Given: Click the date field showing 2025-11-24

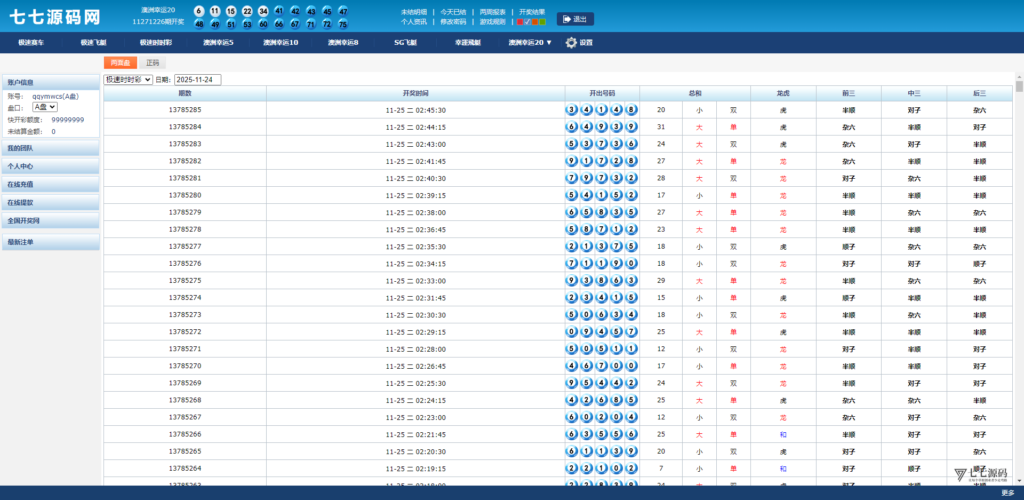Looking at the screenshot, I should point(197,79).
